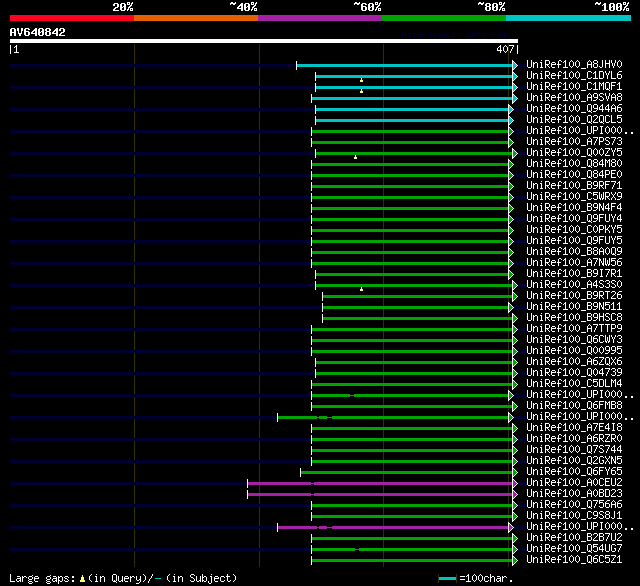This screenshot has width=640, height=586.
Task: Open hit UniRef100_A8JHV0
Action: pyautogui.click(x=574, y=64)
